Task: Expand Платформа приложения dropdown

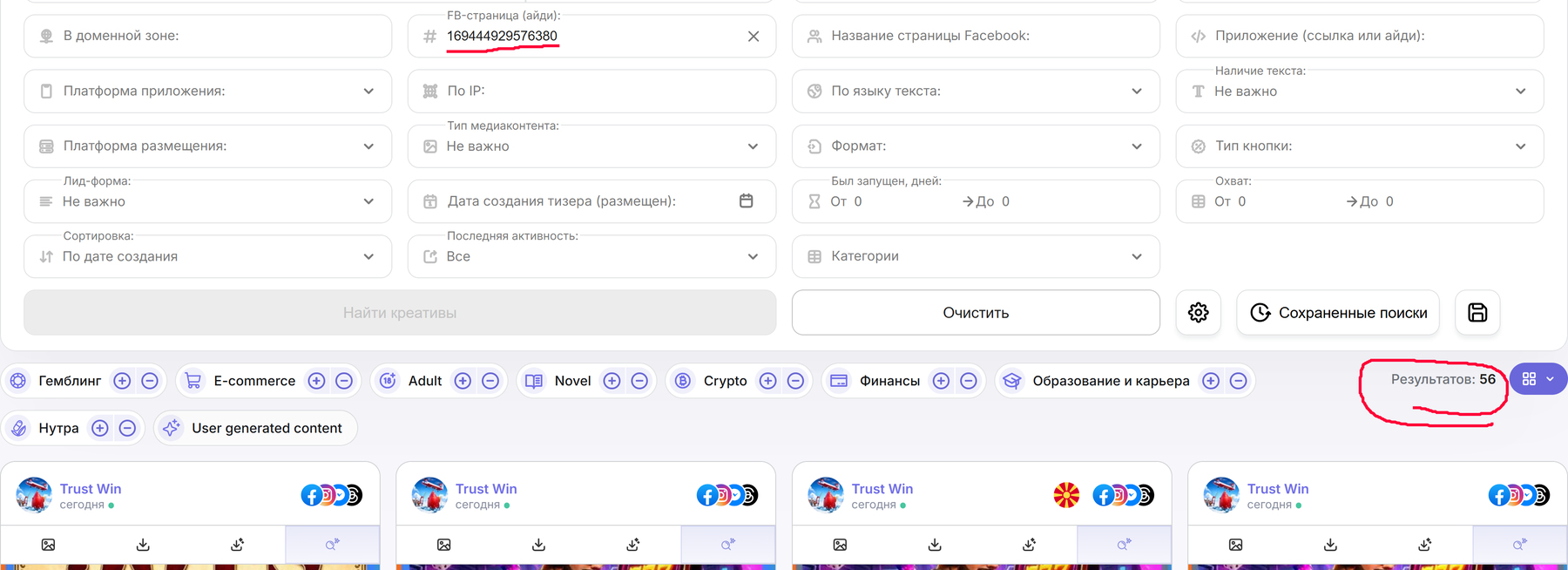Action: [x=207, y=91]
